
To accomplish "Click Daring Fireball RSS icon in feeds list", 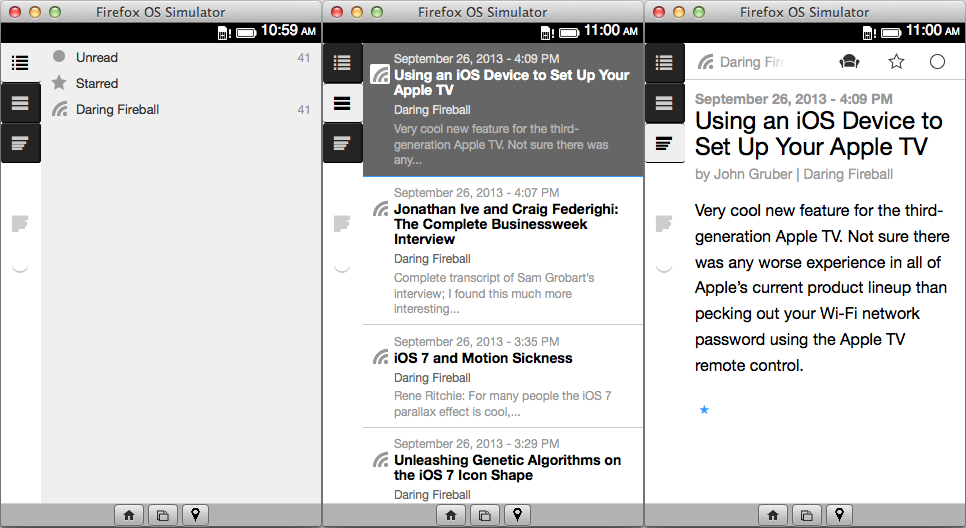I will 60,110.
